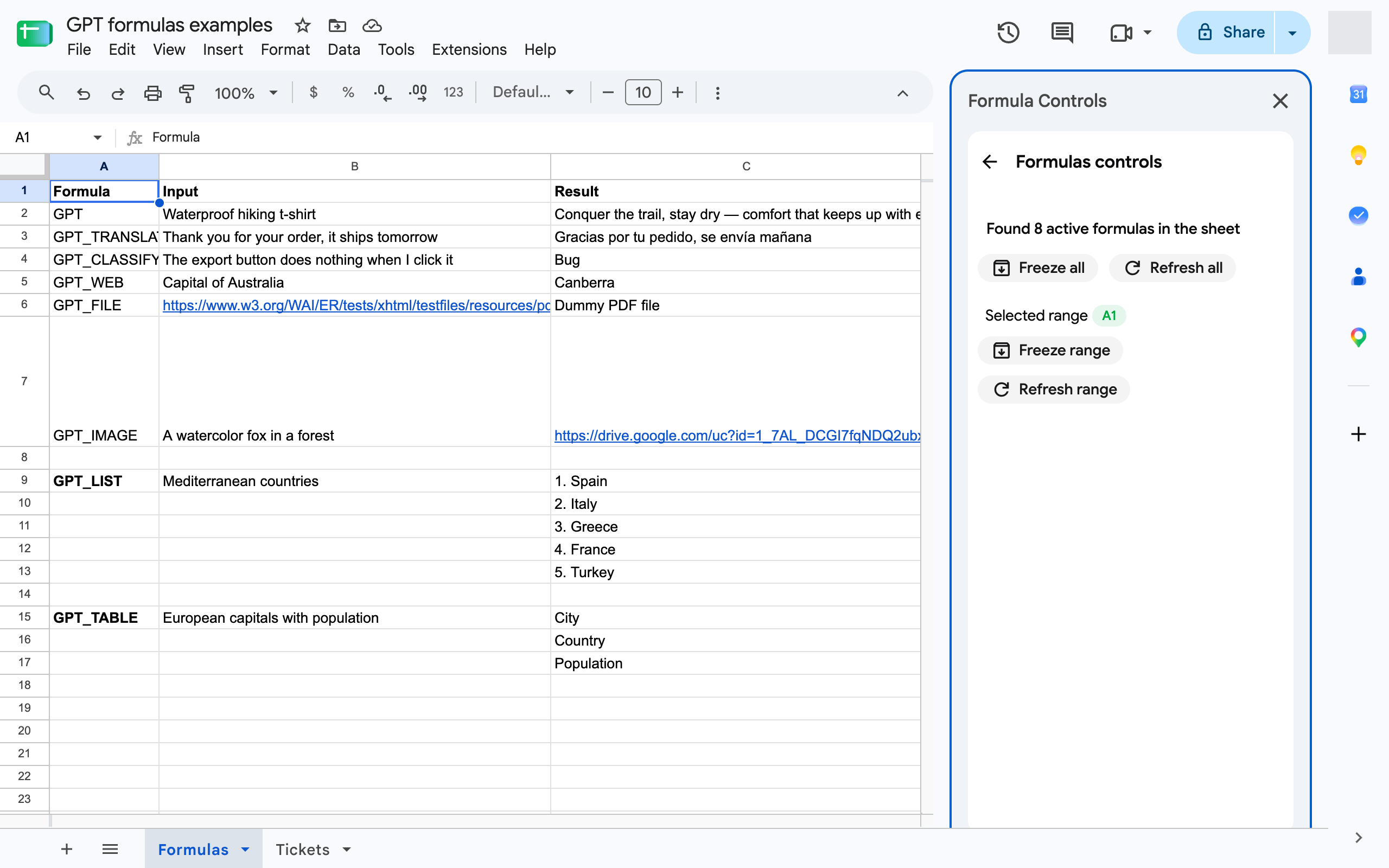Open Google Calendar side panel icon
The height and width of the screenshot is (868, 1389).
tap(1358, 94)
